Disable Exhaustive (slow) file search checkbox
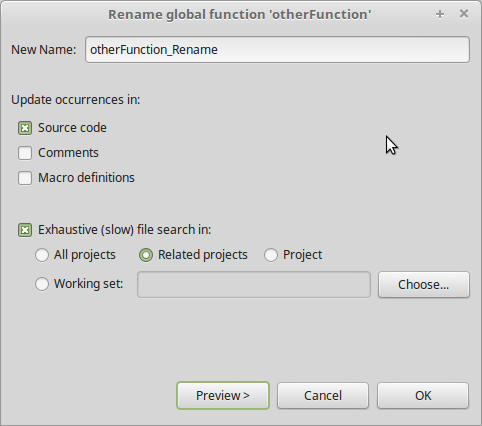Image resolution: width=482 pixels, height=426 pixels. point(25,230)
